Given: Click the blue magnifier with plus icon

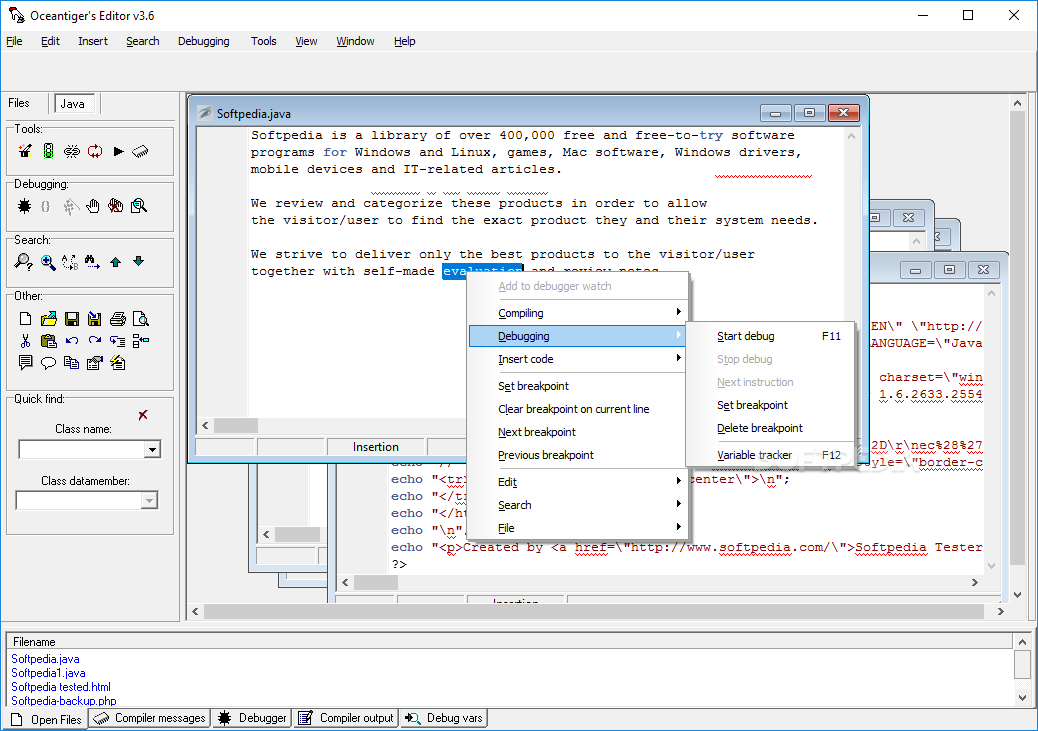Looking at the screenshot, I should pos(48,262).
